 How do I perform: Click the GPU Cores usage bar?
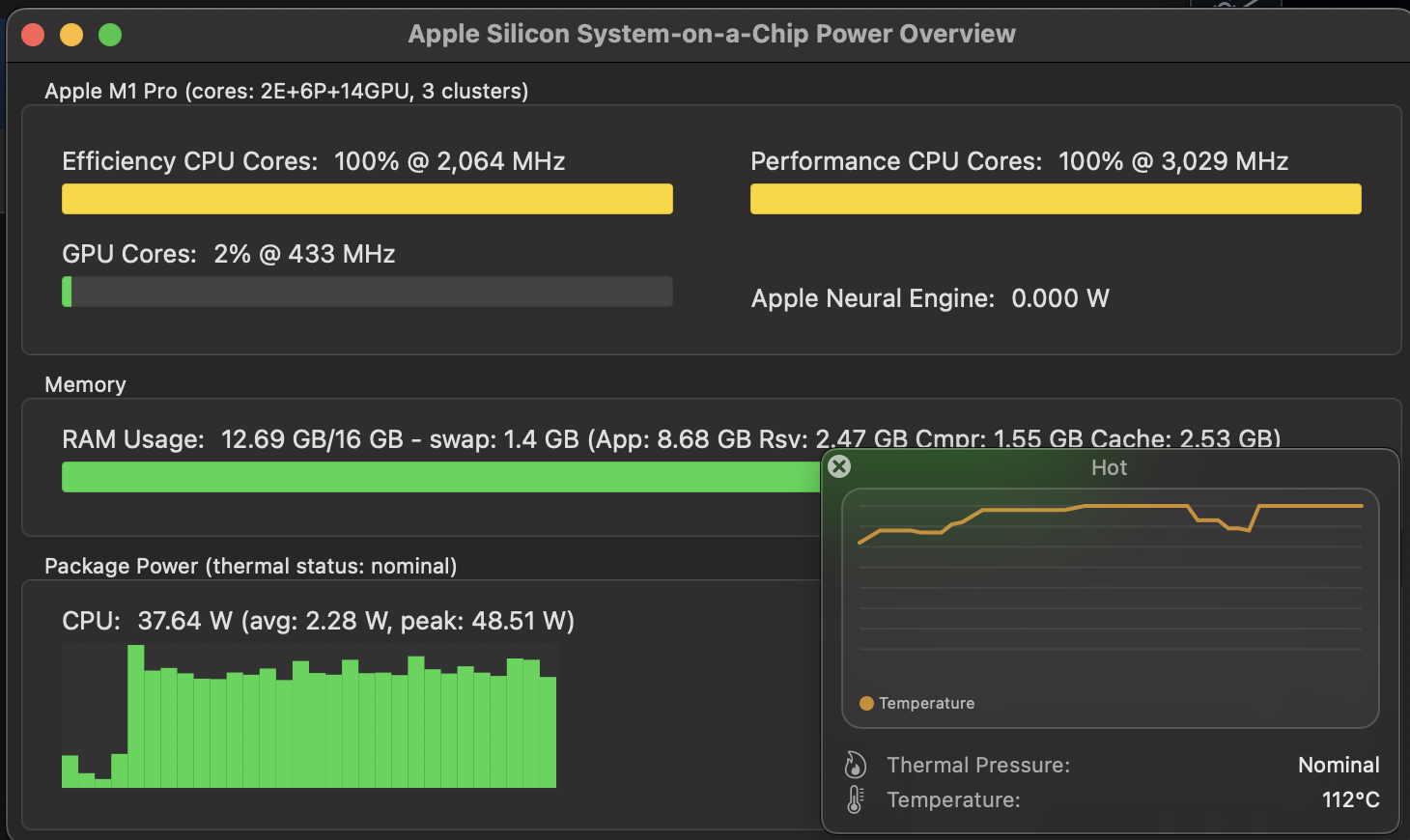tap(367, 292)
